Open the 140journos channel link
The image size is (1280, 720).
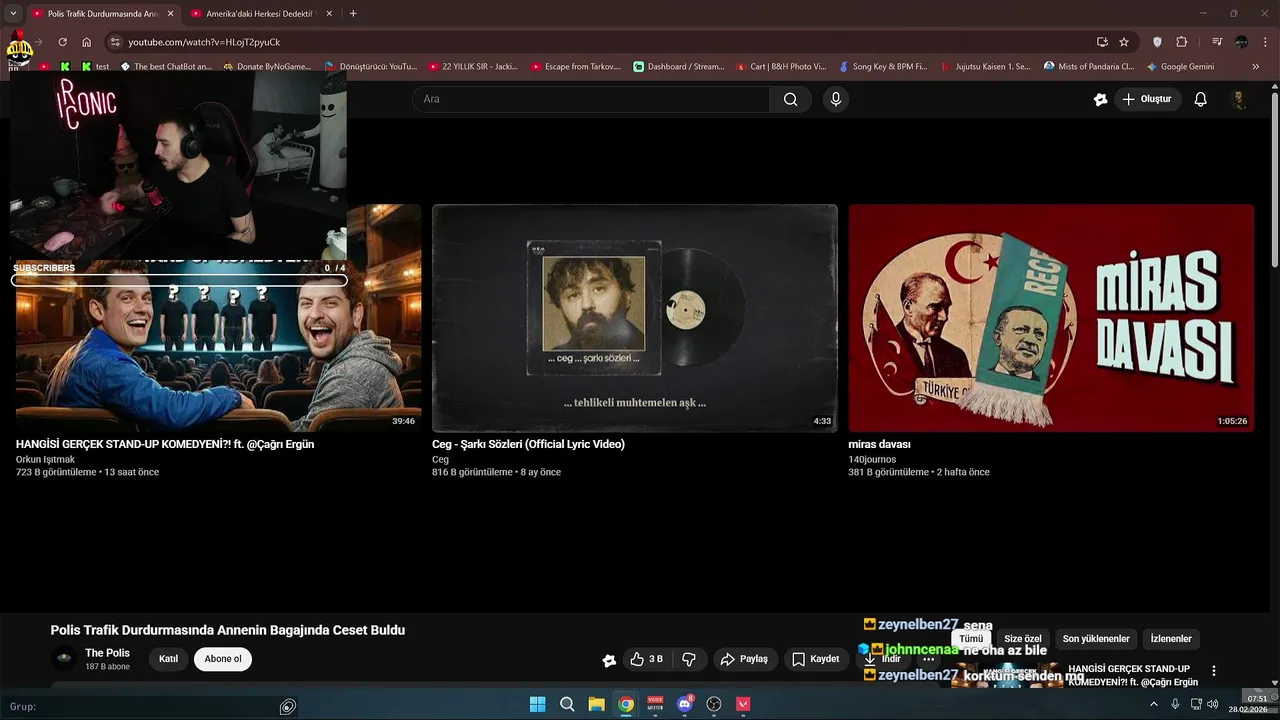point(872,459)
